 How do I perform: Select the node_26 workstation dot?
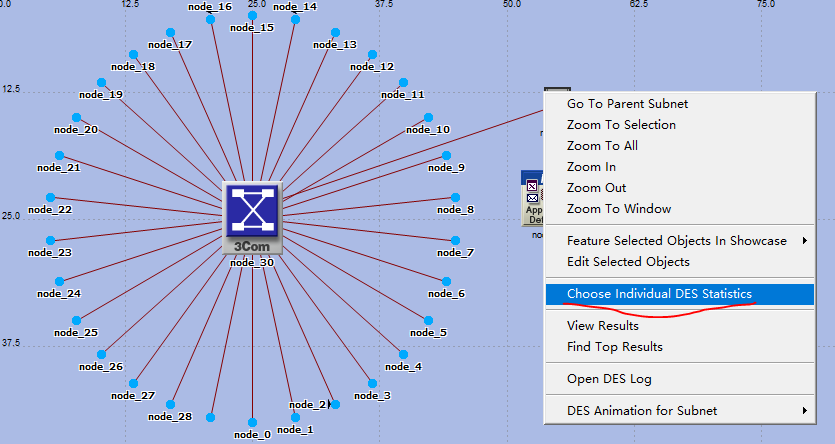click(102, 355)
